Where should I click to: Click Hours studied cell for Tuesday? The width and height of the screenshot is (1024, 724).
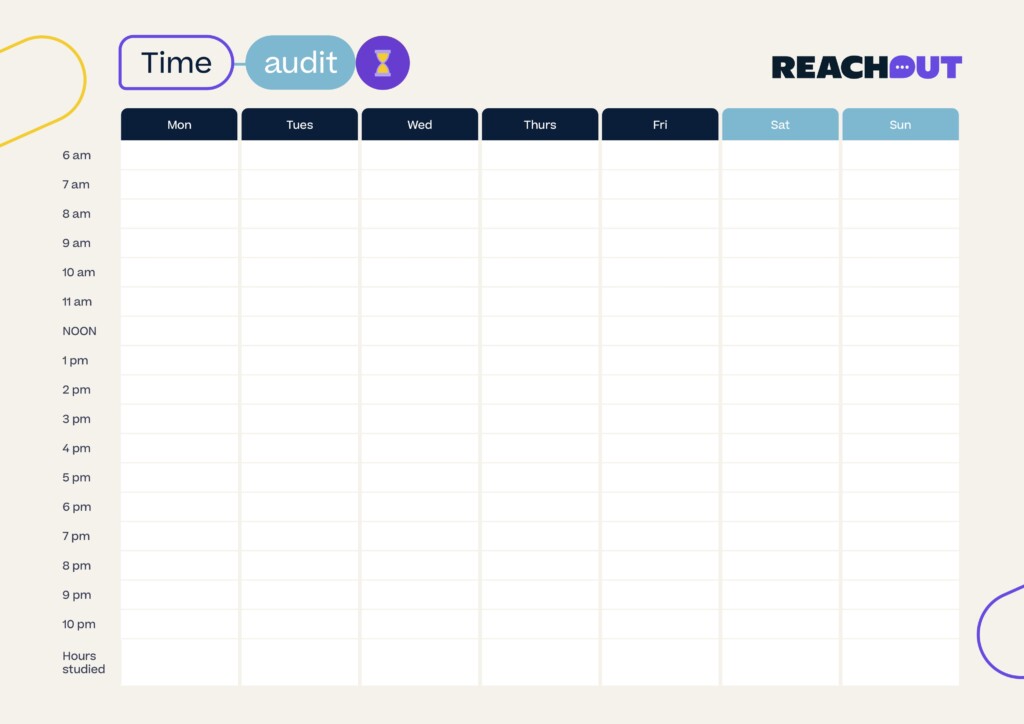pos(300,662)
